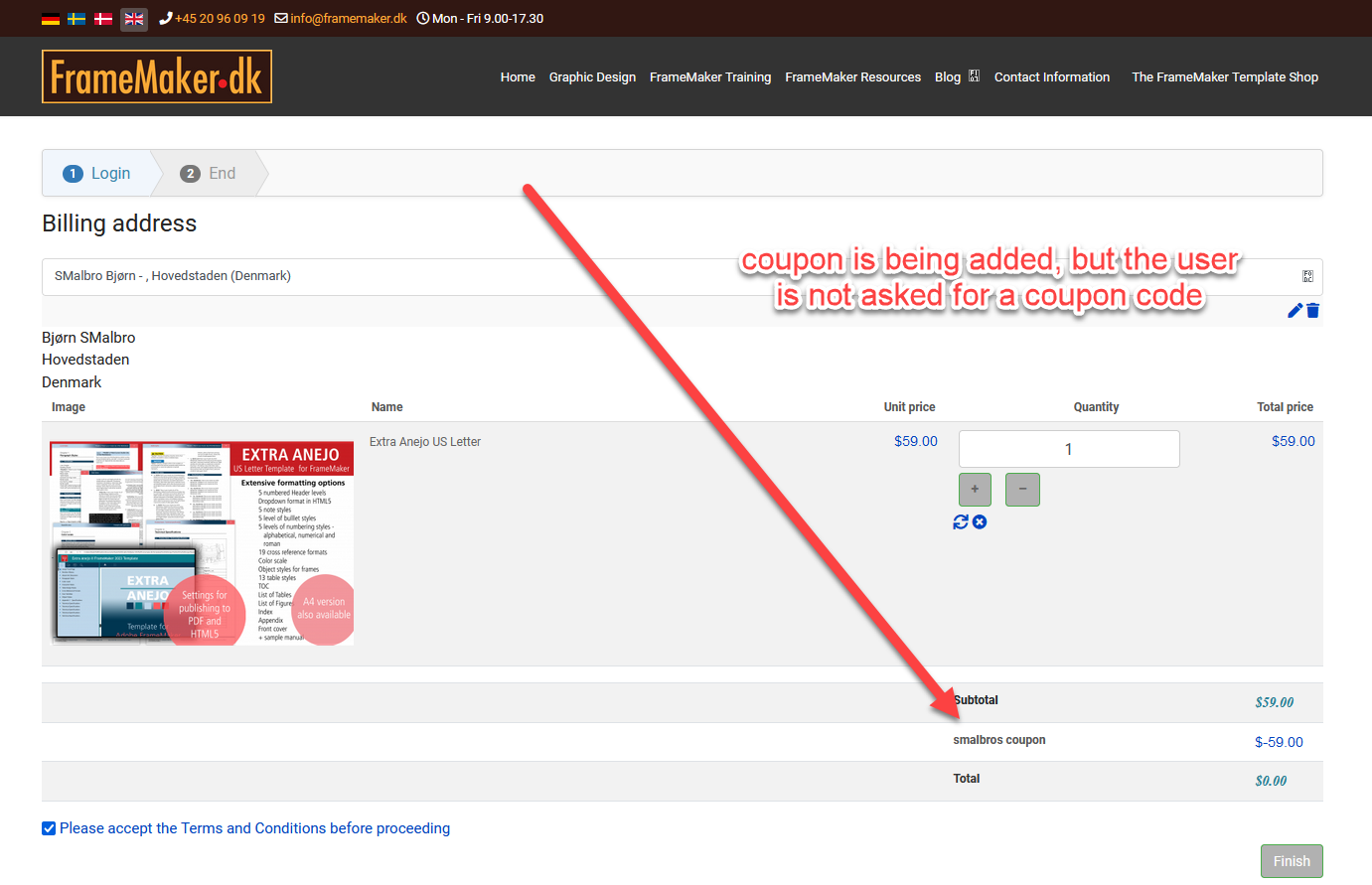Image resolution: width=1372 pixels, height=885 pixels.
Task: Click the clock icon beside opening hours
Action: [x=423, y=19]
